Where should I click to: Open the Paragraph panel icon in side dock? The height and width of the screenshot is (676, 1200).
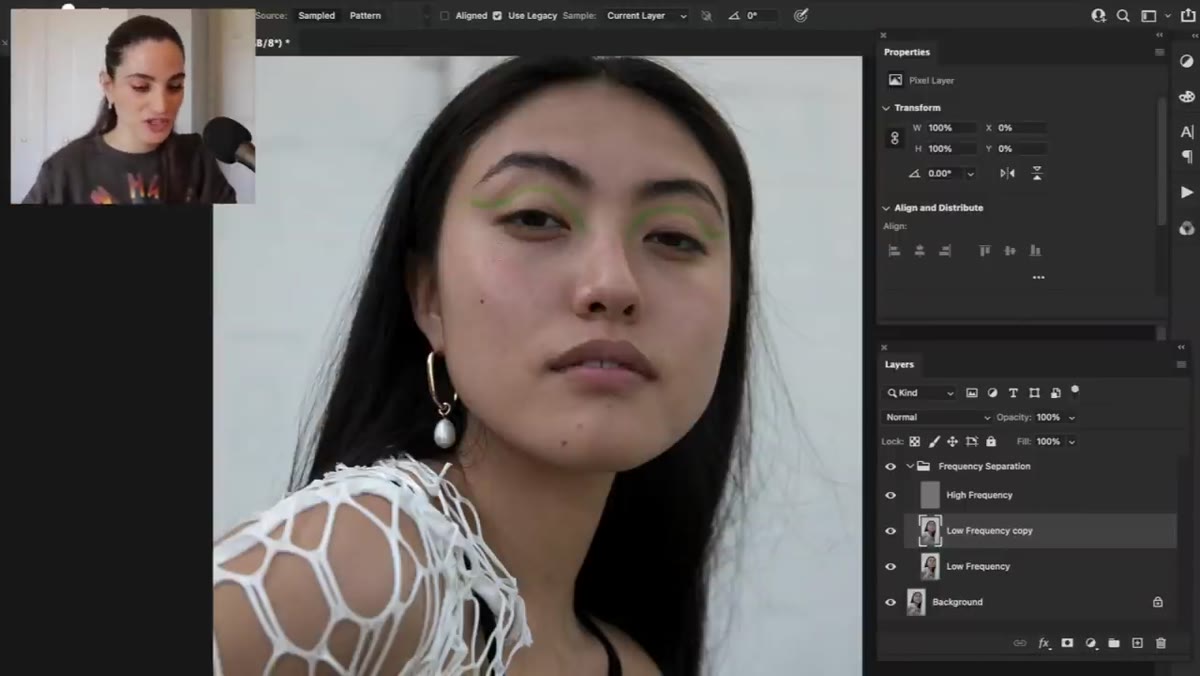coord(1187,156)
